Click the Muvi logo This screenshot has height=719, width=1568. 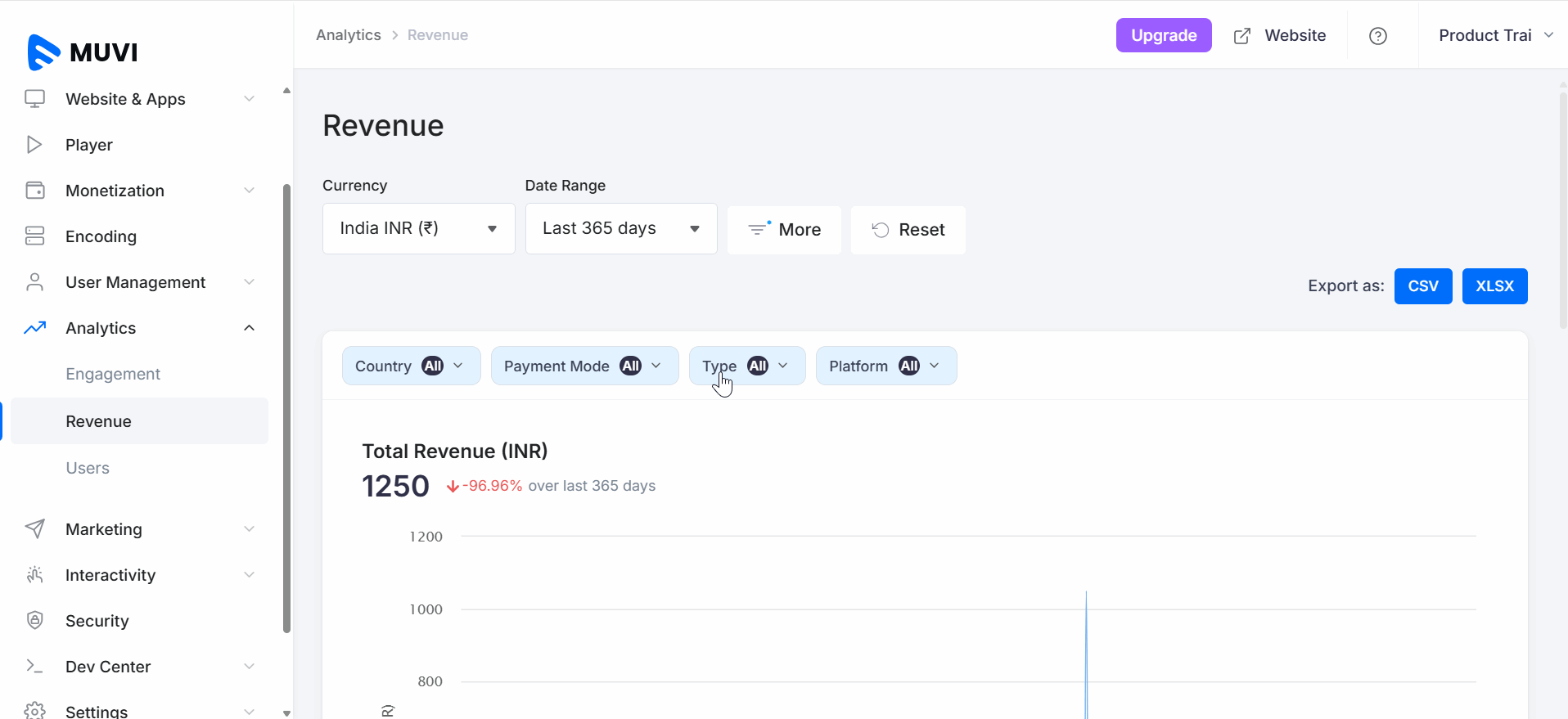tap(82, 52)
